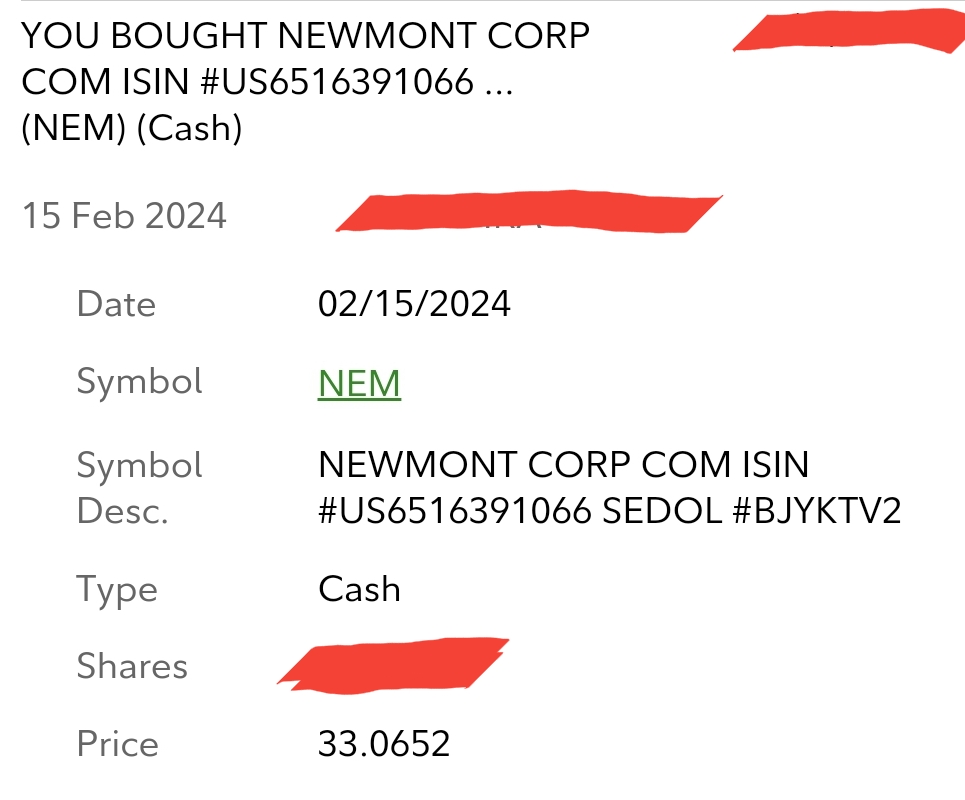Select the (NEM) (Cash) title line

(x=132, y=128)
